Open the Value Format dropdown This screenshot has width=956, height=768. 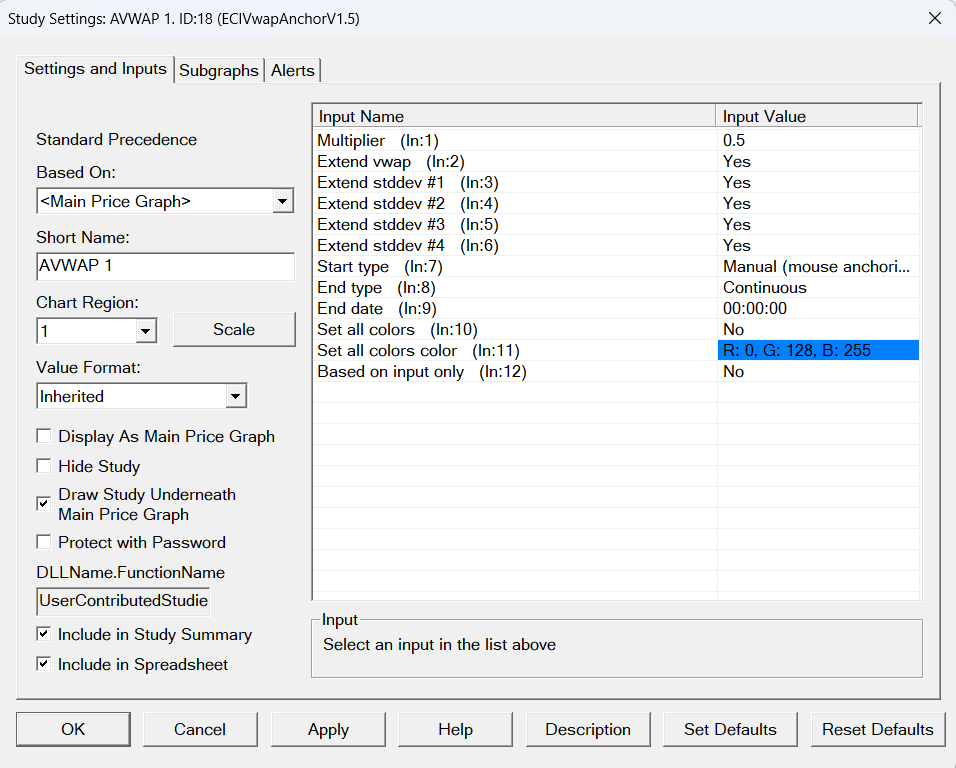235,396
